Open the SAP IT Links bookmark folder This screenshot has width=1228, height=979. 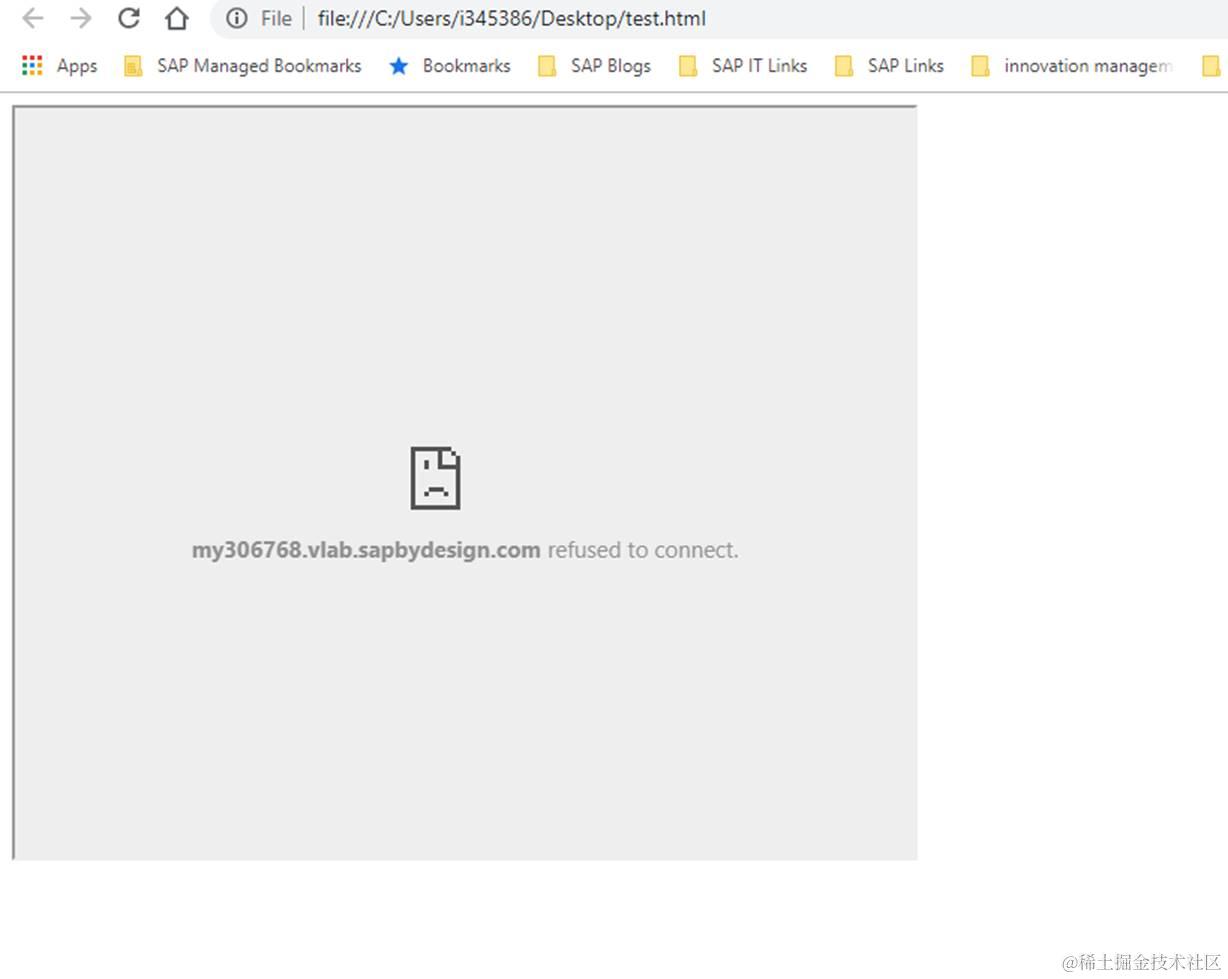coord(743,66)
